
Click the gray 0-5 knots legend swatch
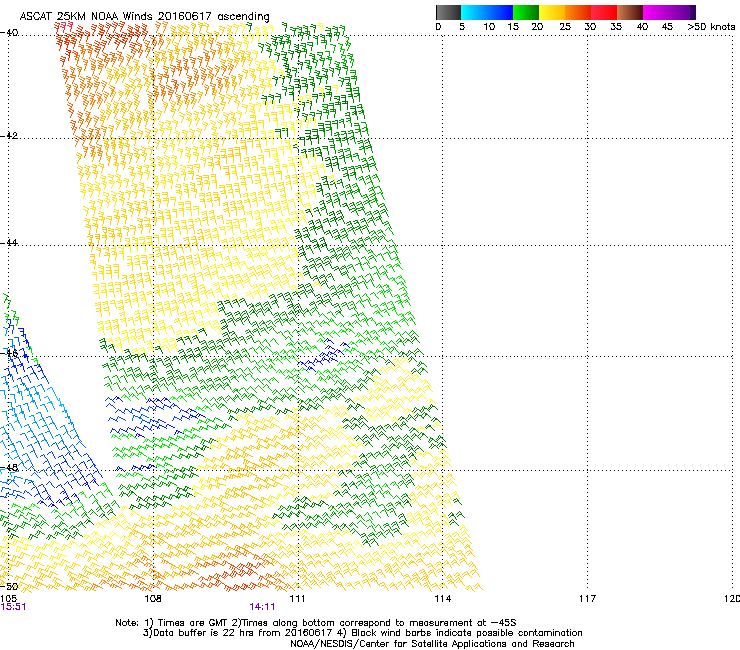click(448, 12)
